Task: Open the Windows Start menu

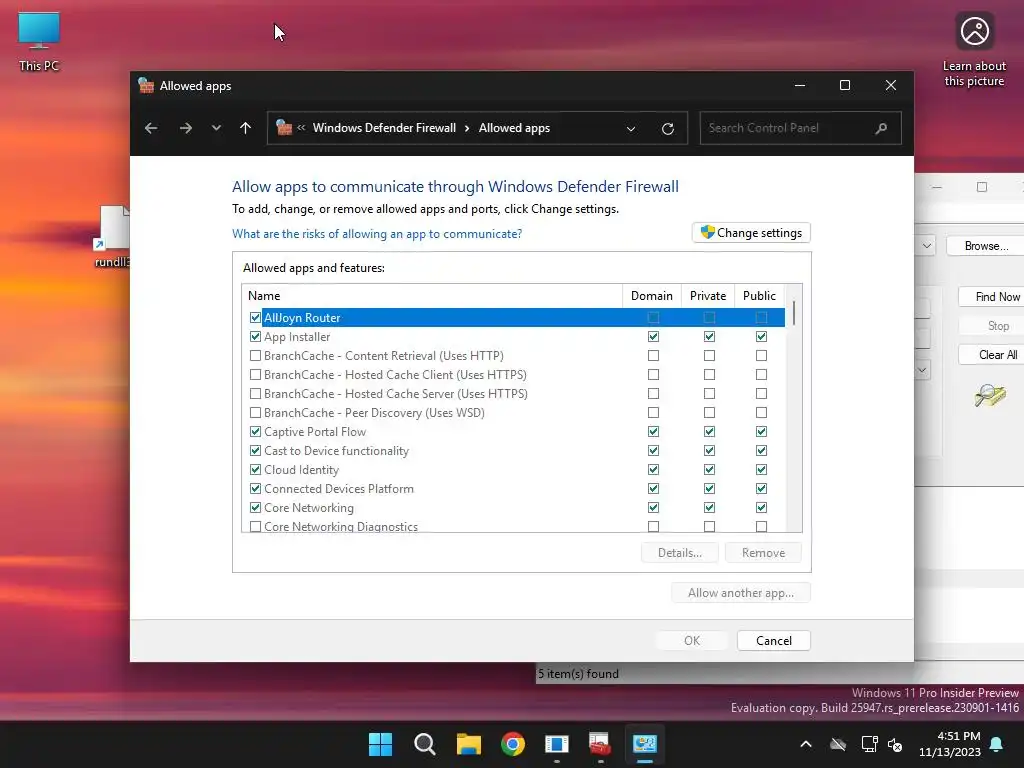Action: (380, 744)
